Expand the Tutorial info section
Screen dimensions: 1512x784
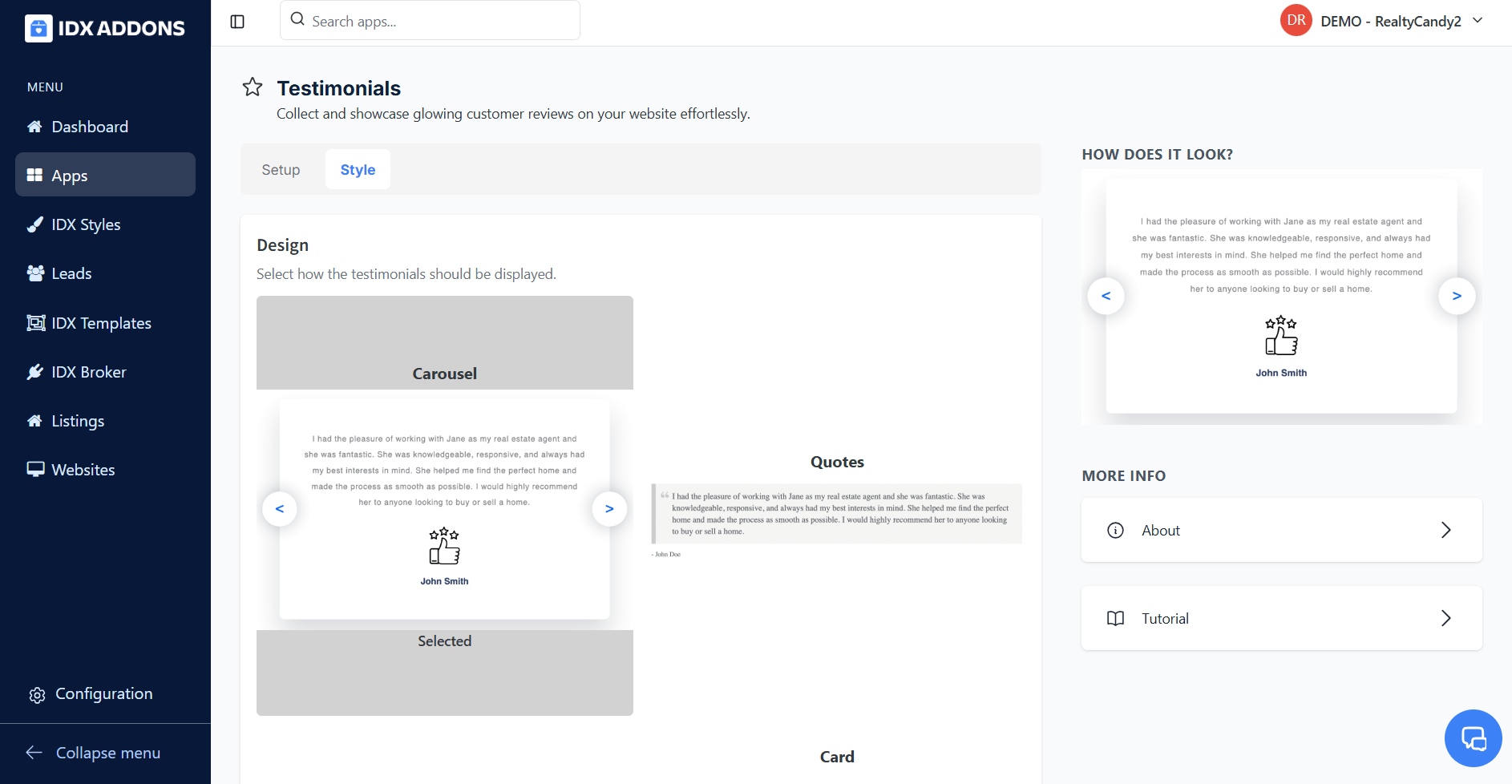(x=1281, y=619)
